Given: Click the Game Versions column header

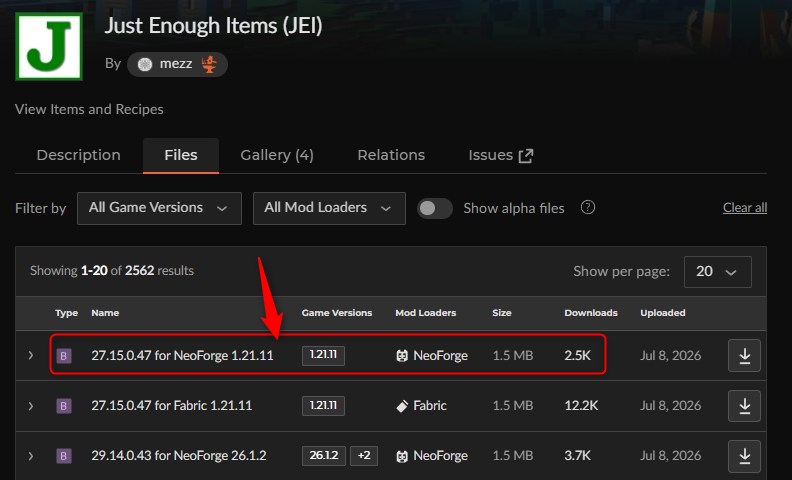Looking at the screenshot, I should tap(337, 313).
